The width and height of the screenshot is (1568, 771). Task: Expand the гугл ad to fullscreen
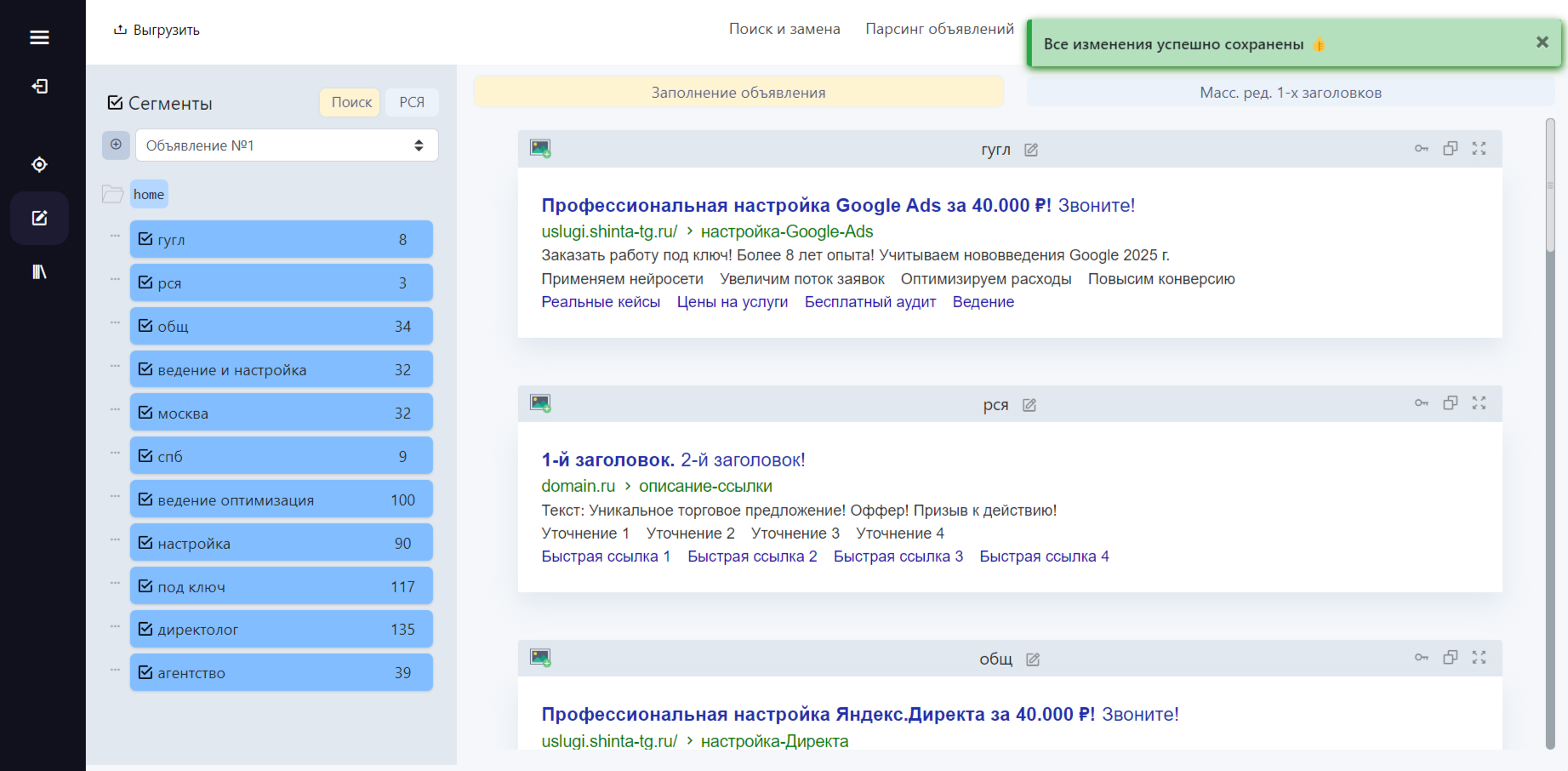pos(1480,148)
